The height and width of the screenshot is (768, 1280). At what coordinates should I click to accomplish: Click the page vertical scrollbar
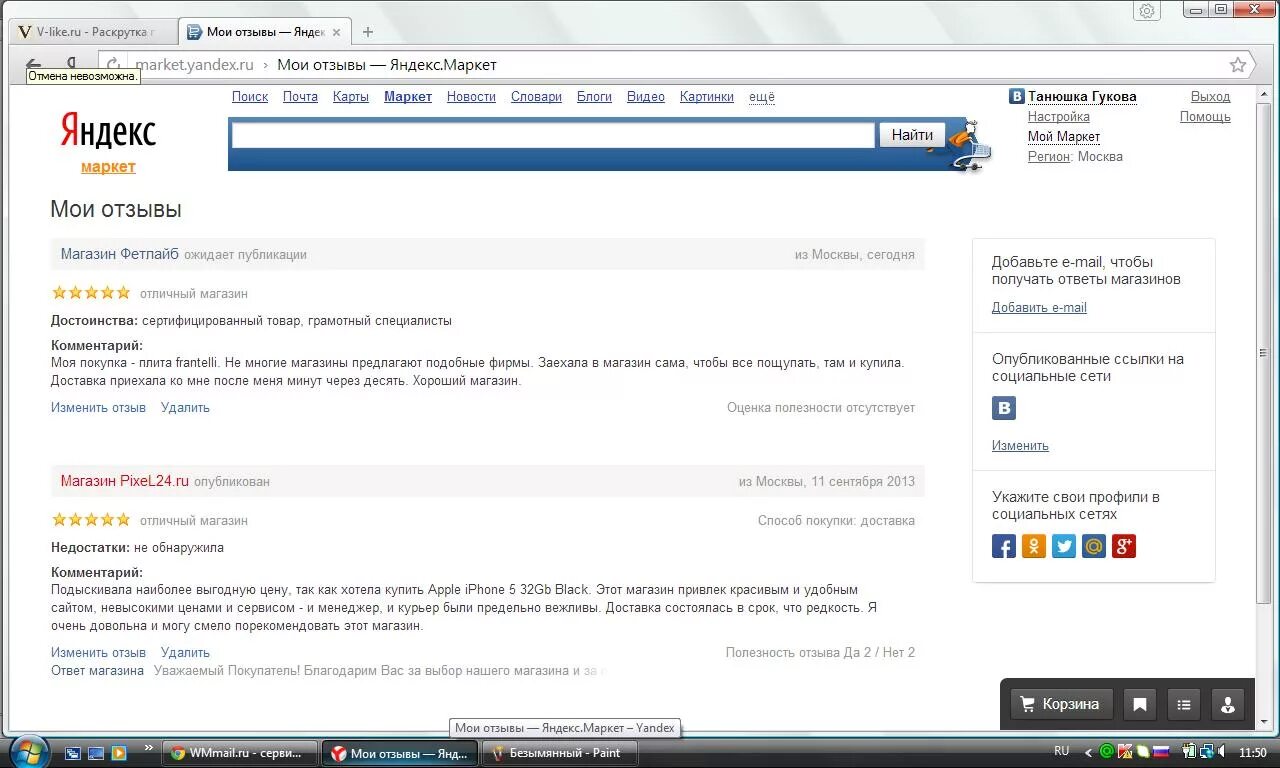1263,353
